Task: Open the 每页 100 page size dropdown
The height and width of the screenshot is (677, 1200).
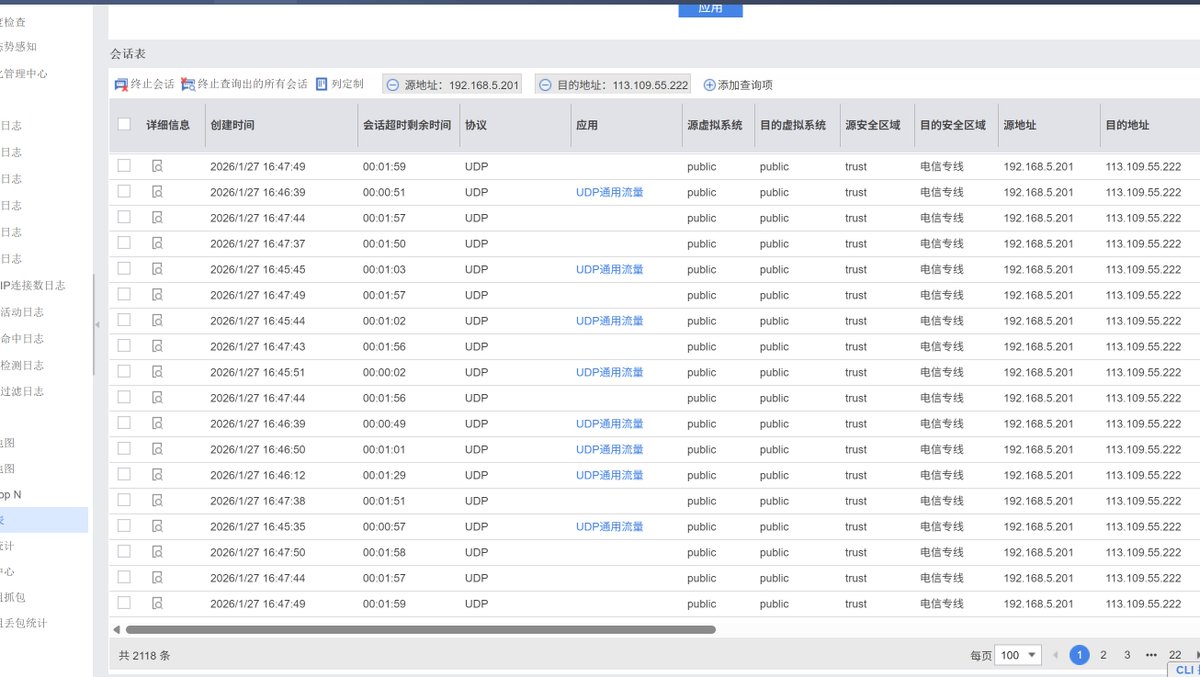Action: 1019,655
